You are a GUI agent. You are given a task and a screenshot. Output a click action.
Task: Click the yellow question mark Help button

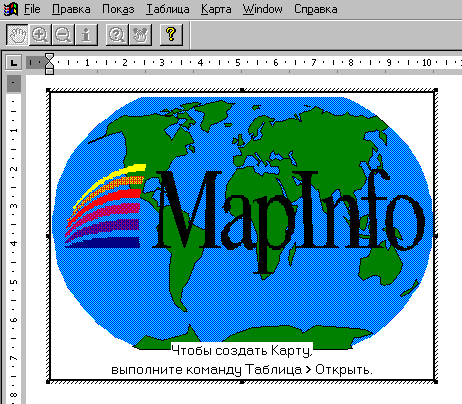tap(171, 35)
